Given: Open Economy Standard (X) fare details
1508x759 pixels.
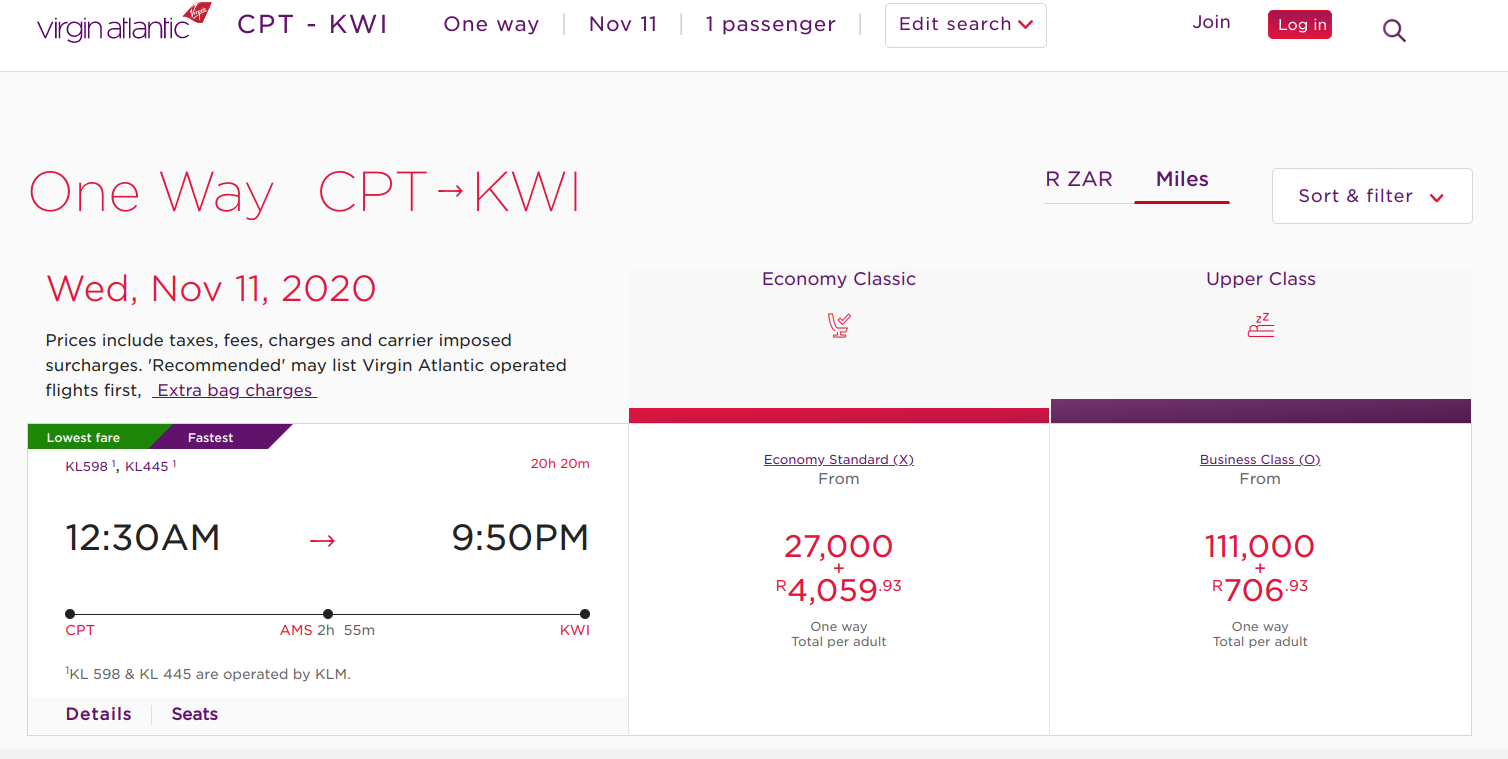Looking at the screenshot, I should 839,460.
